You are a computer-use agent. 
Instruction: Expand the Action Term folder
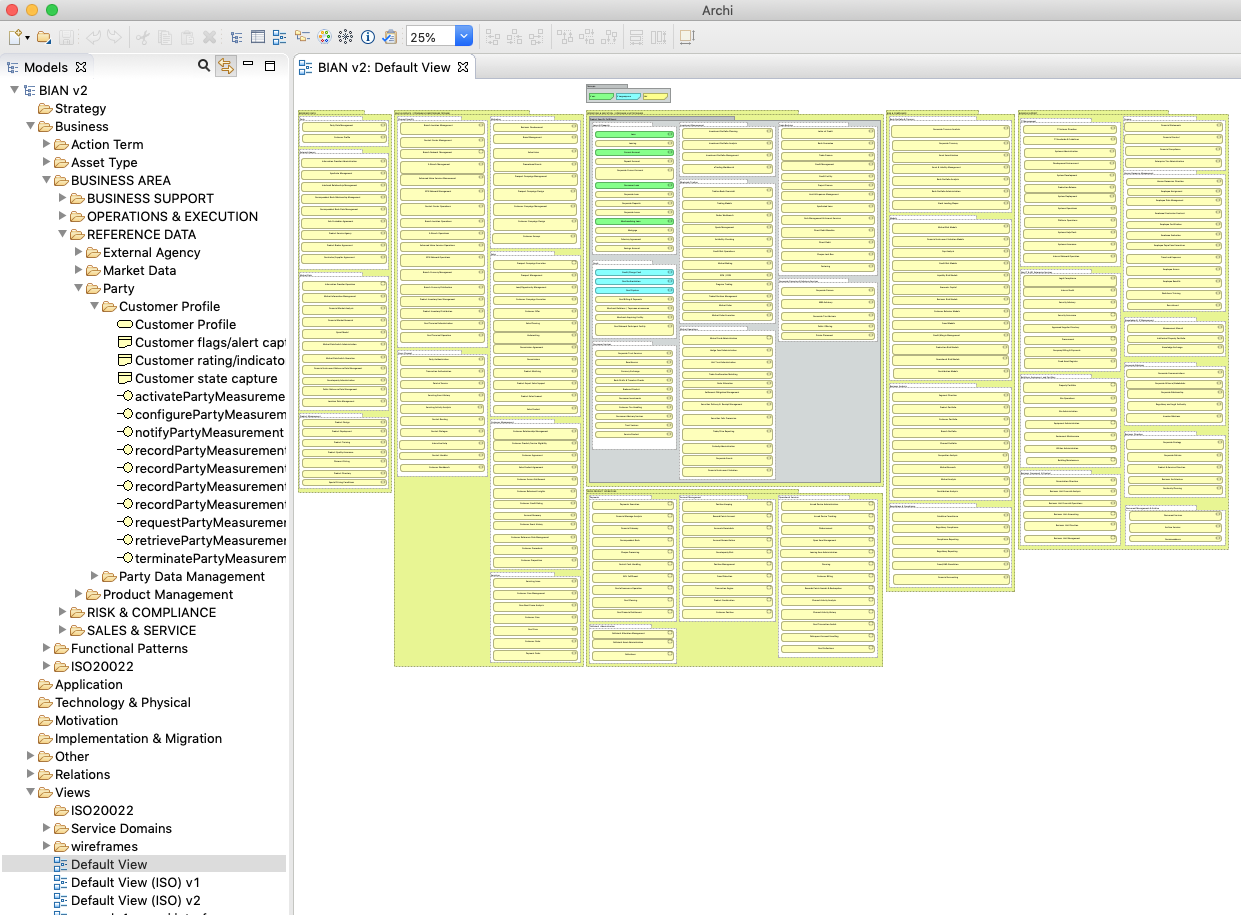(x=47, y=144)
